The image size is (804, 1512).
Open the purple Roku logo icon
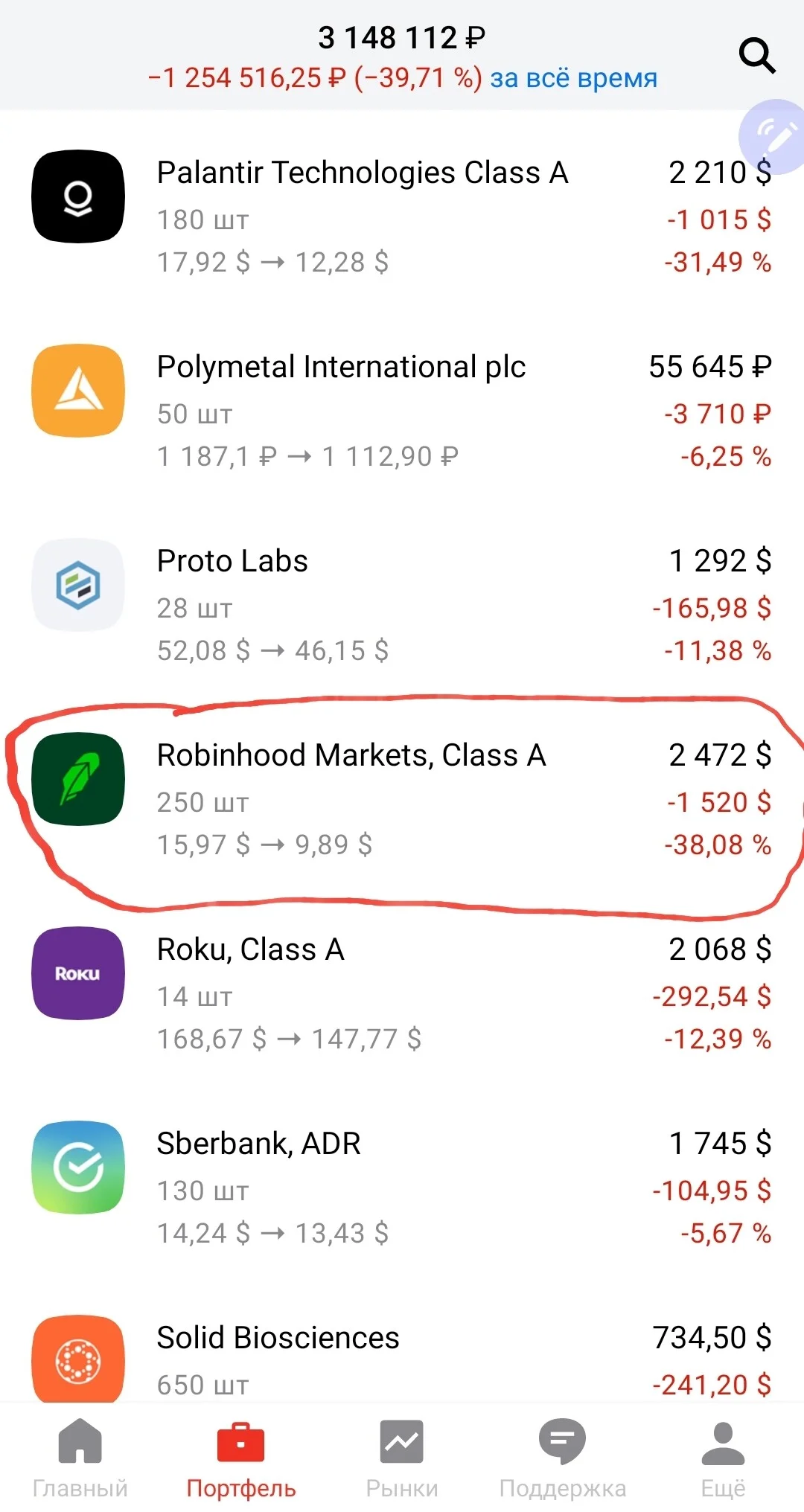coord(78,973)
